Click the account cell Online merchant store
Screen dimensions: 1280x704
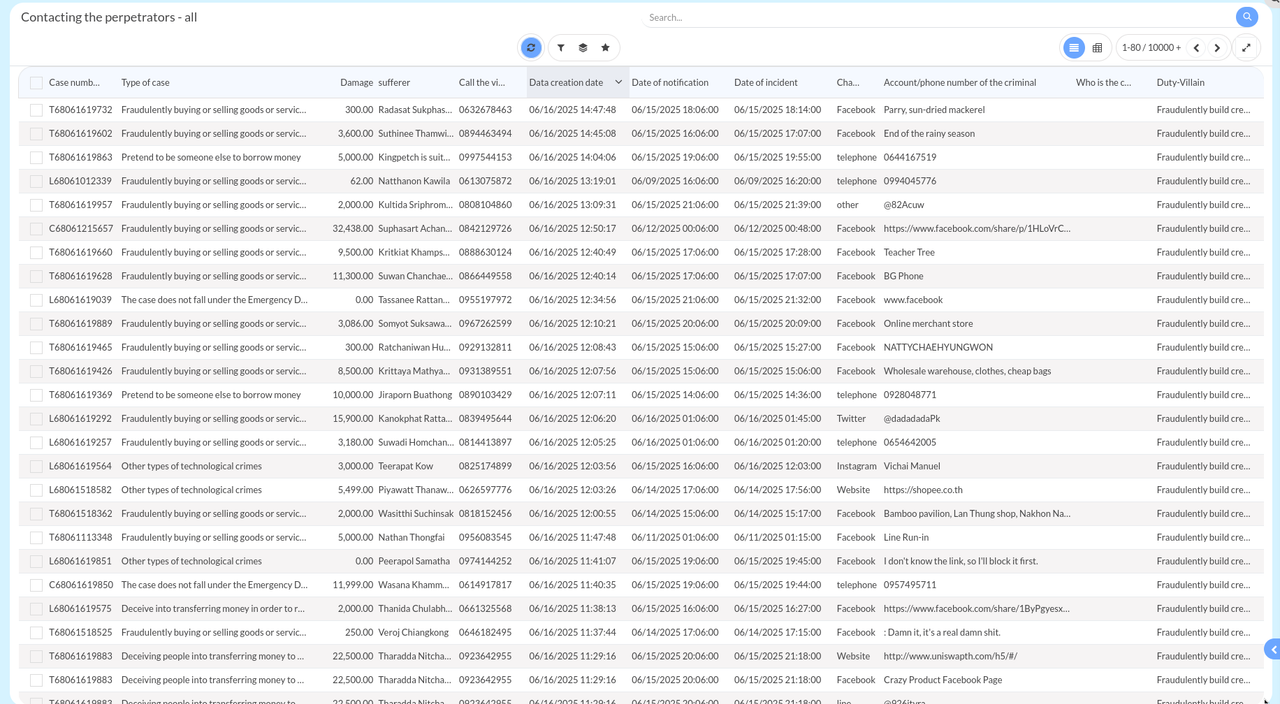[x=928, y=324]
